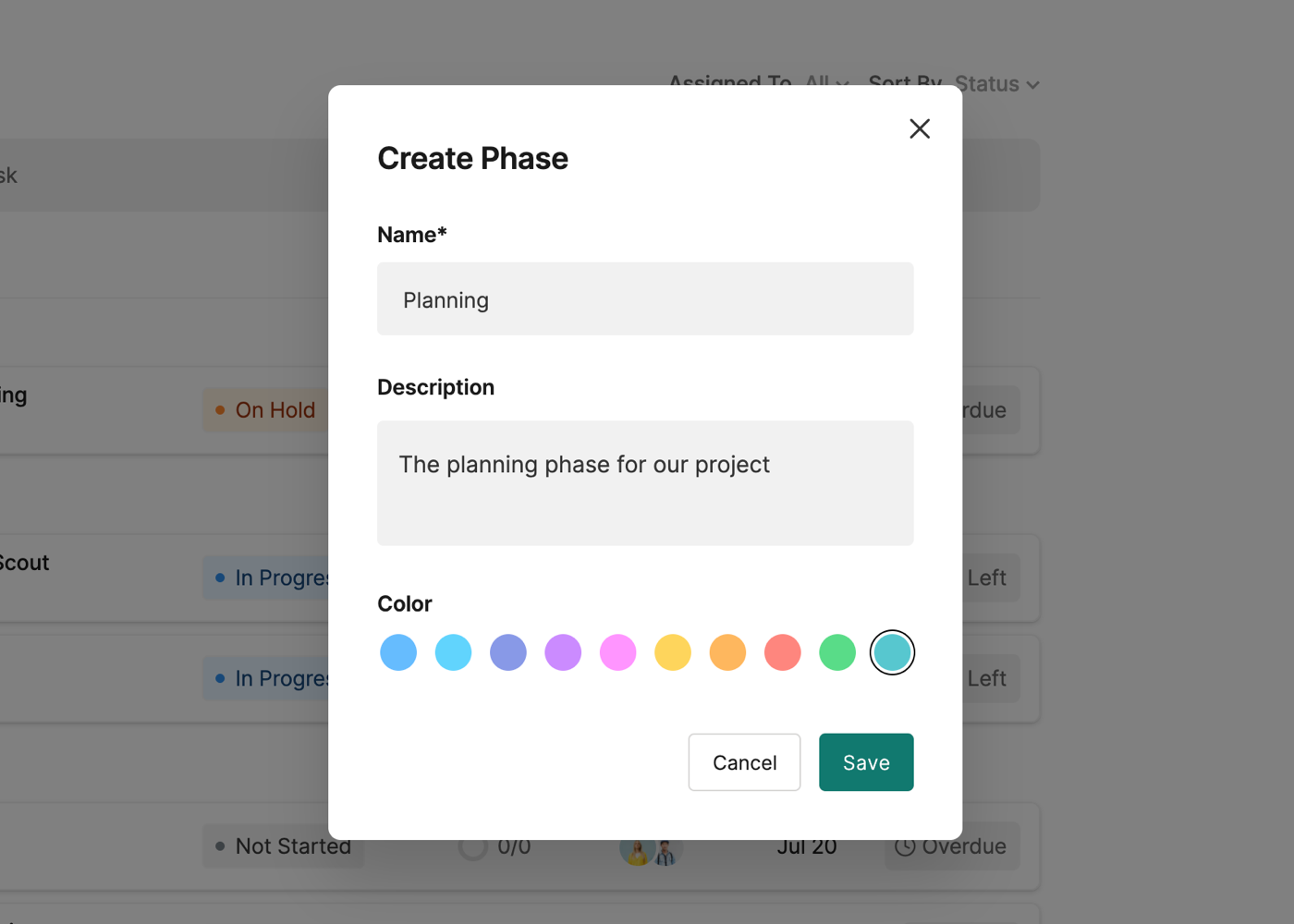Viewport: 1294px width, 924px height.
Task: Select the pink color swatch
Action: [617, 652]
